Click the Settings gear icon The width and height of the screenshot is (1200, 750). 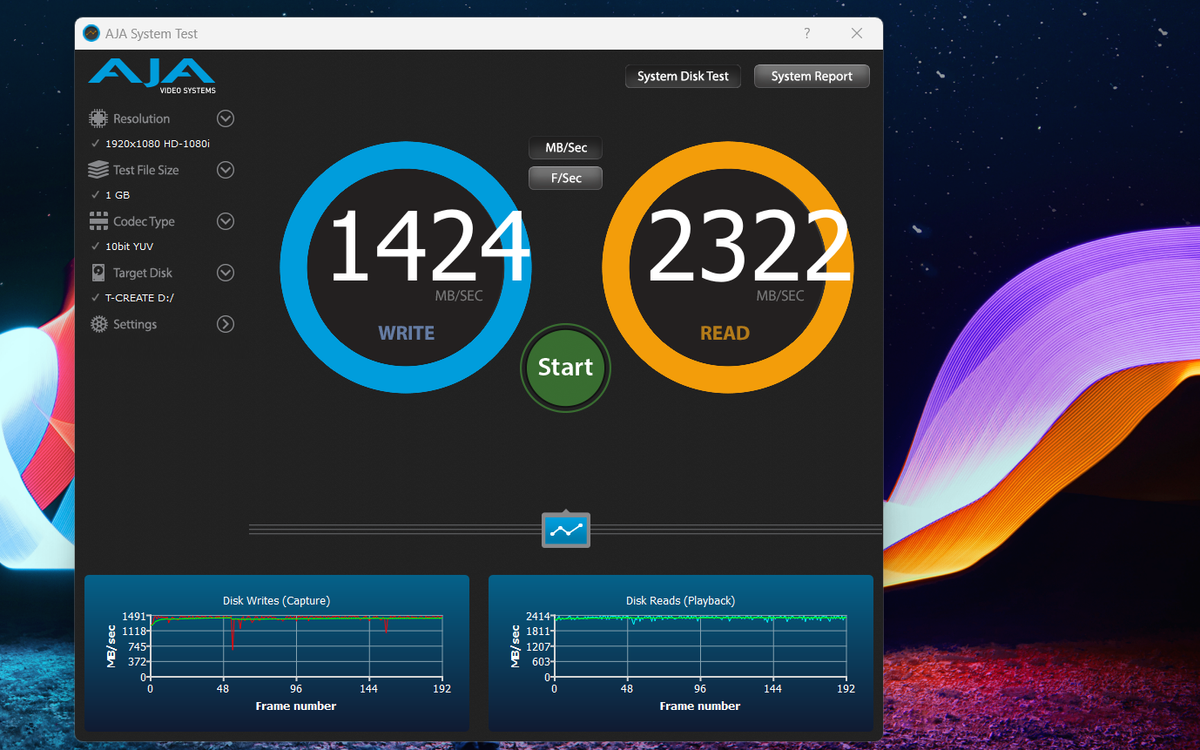(98, 324)
